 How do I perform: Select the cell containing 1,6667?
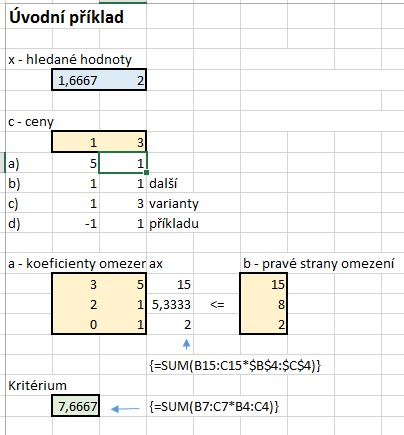point(76,80)
